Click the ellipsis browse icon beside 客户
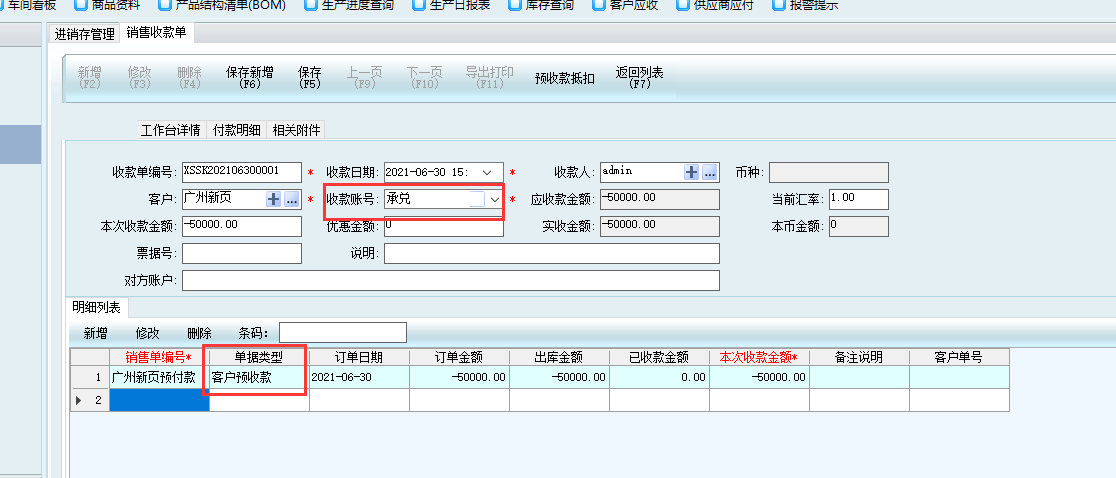The width and height of the screenshot is (1116, 478). pos(292,200)
